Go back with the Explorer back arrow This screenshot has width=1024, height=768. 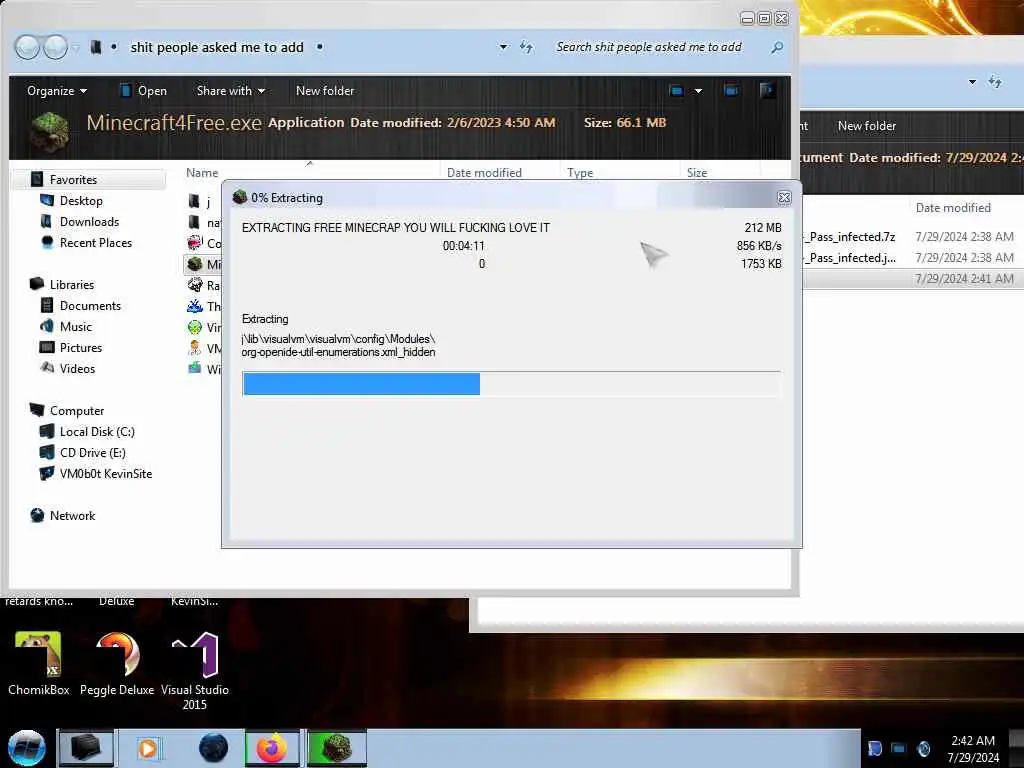27,47
